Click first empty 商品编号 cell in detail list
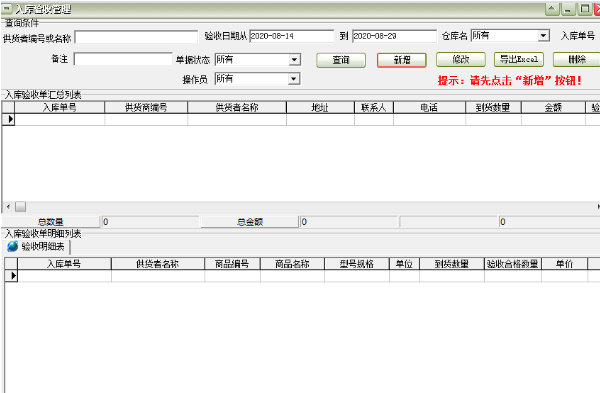 (232, 276)
